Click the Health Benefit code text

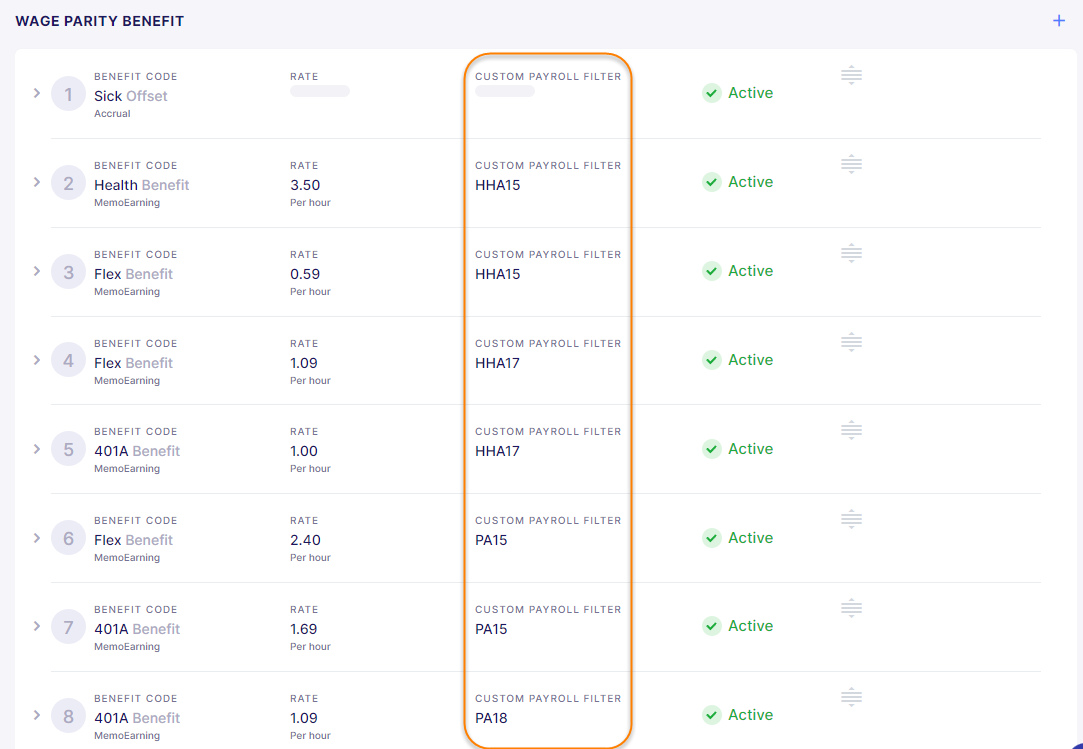142,185
